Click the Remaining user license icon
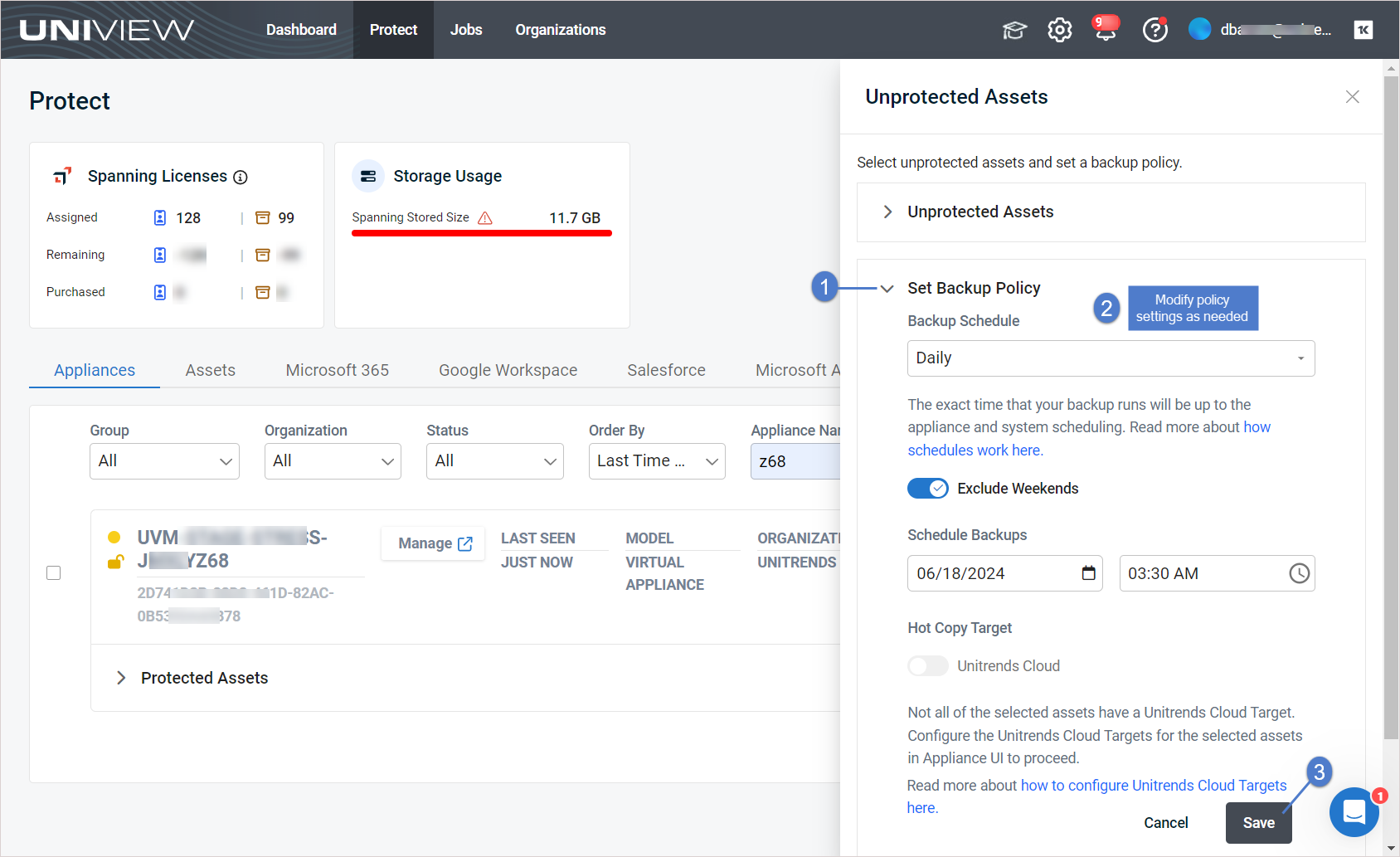The width and height of the screenshot is (1400, 857). pyautogui.click(x=160, y=255)
